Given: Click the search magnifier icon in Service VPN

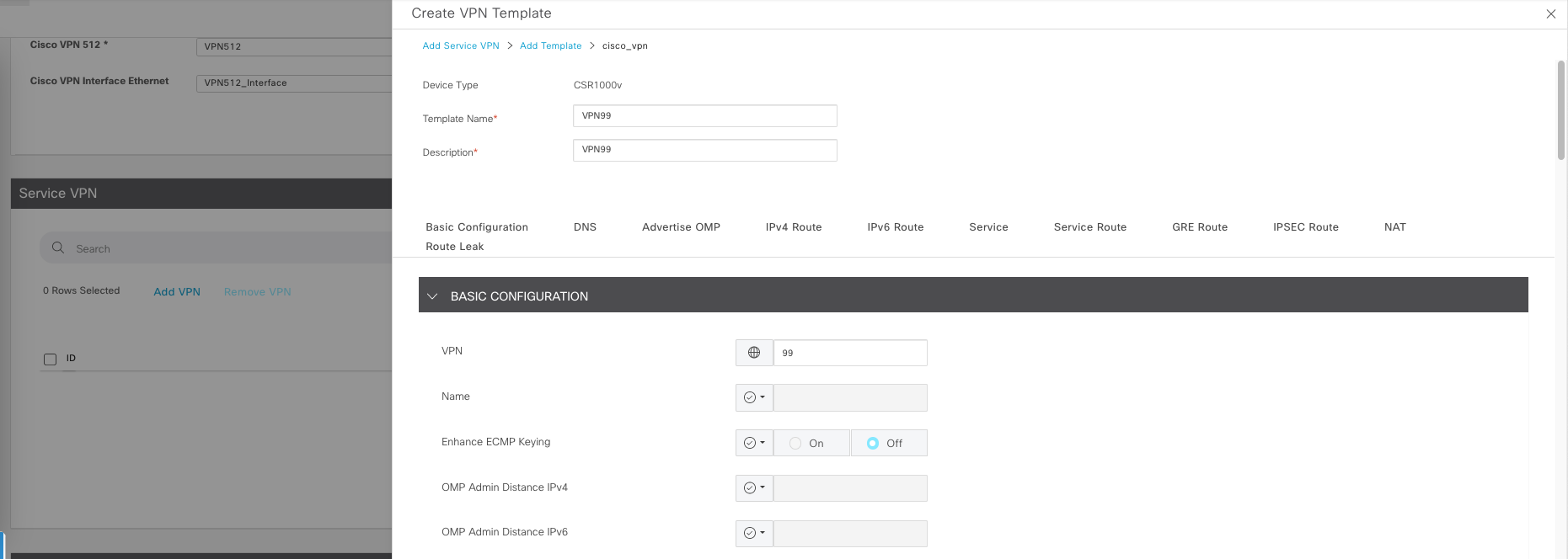Looking at the screenshot, I should point(58,248).
